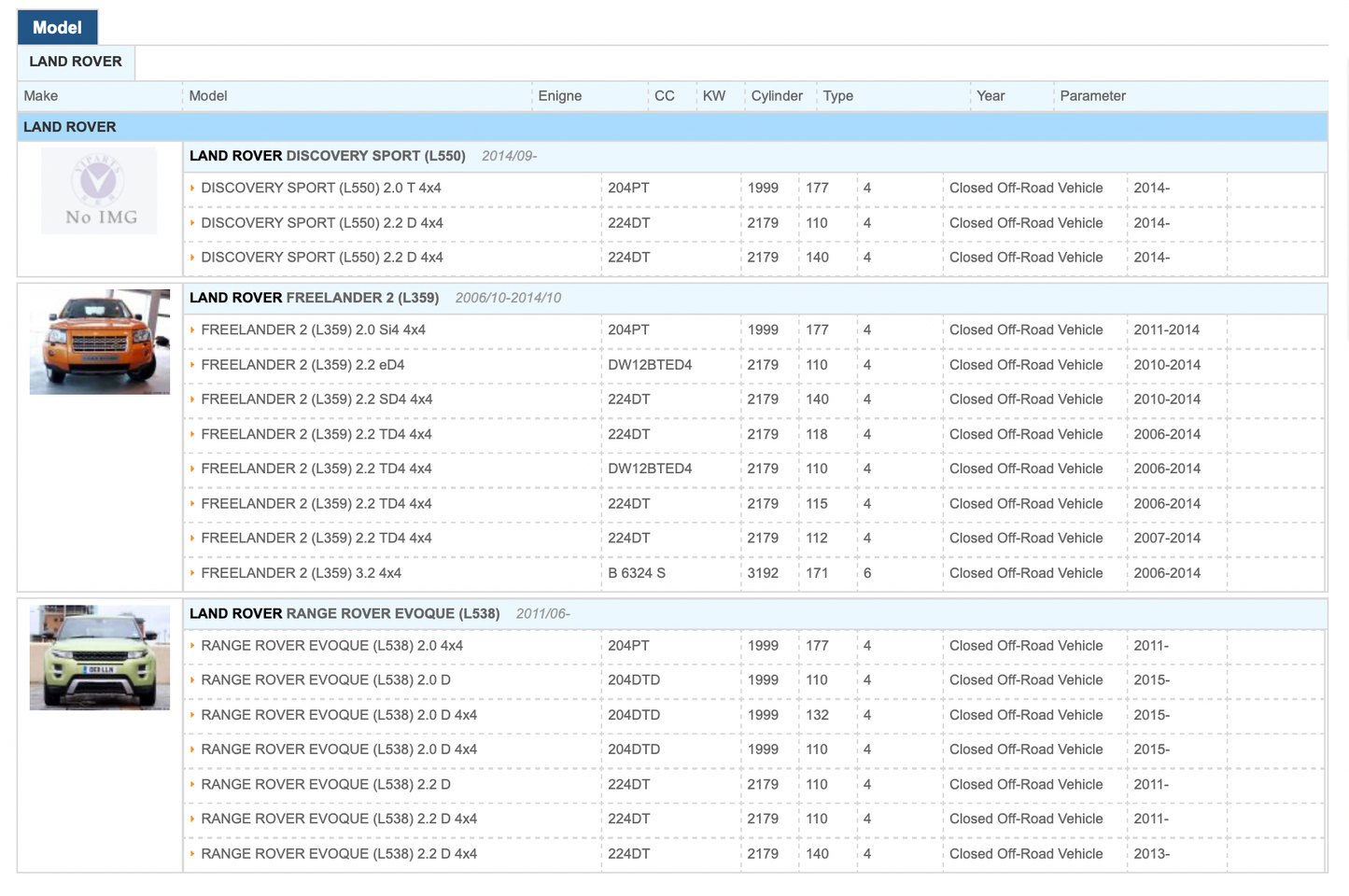Click the blue LAND ROVER group header
The image size is (1349, 896).
672,127
